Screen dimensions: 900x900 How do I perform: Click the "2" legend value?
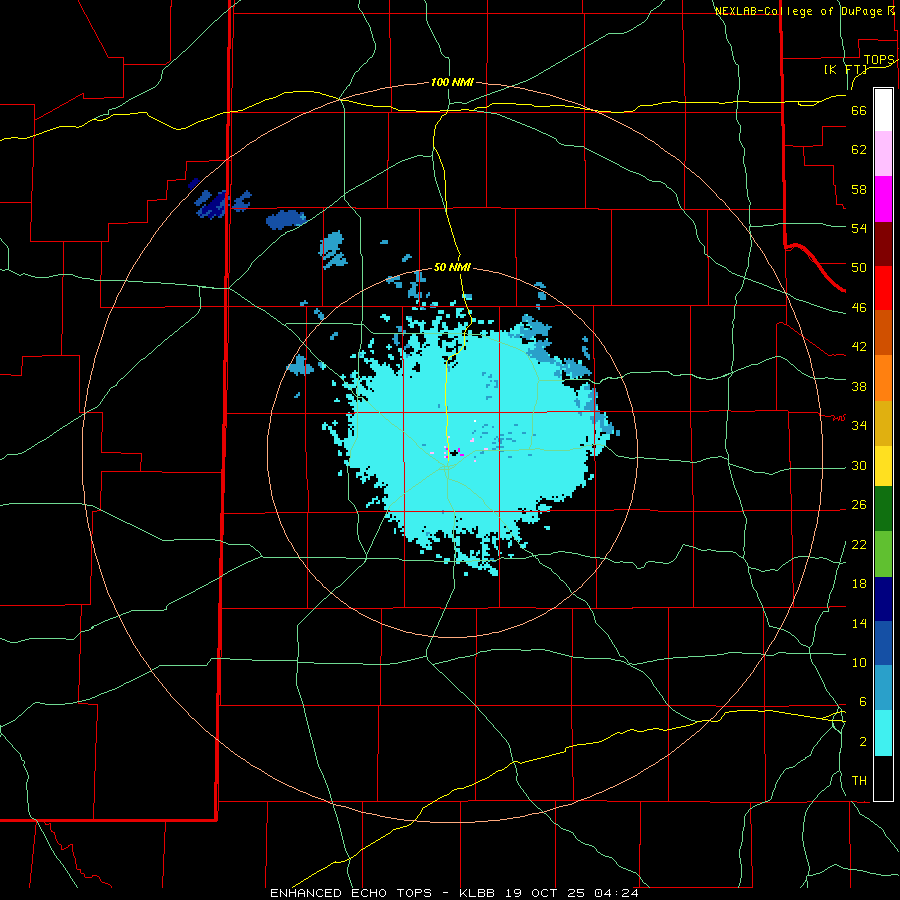point(862,742)
